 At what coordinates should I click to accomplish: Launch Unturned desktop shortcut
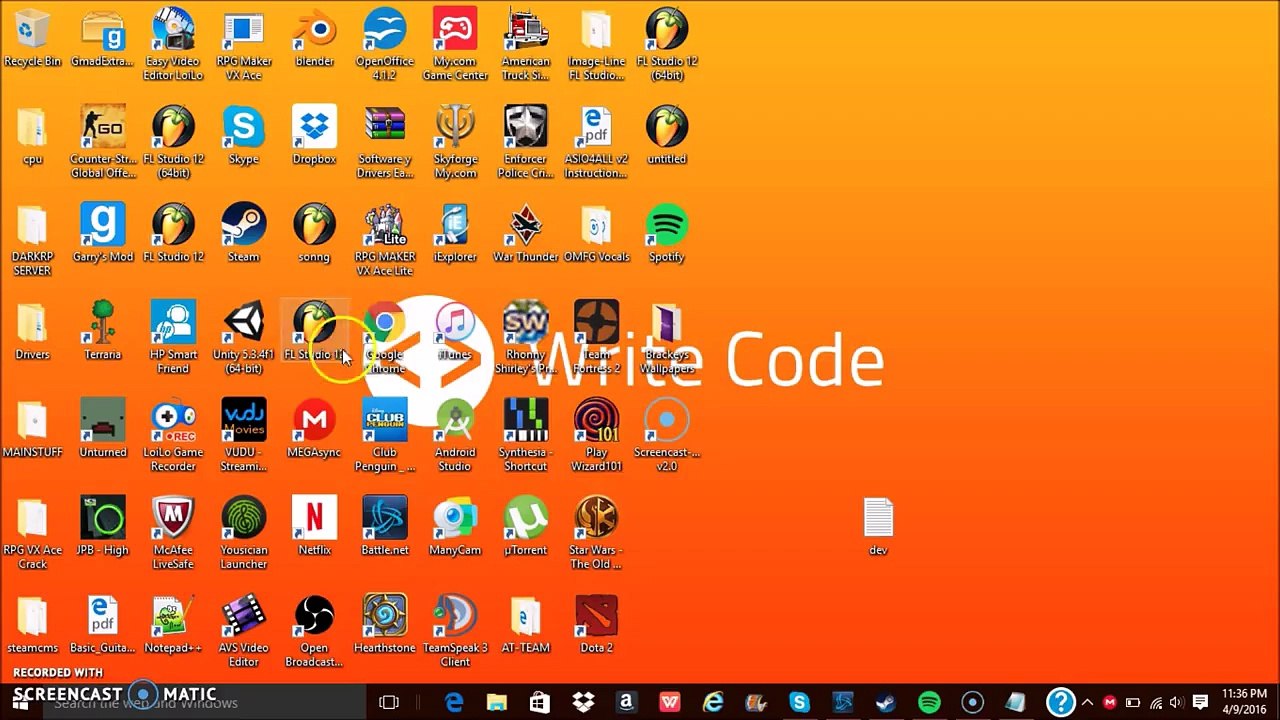(103, 429)
